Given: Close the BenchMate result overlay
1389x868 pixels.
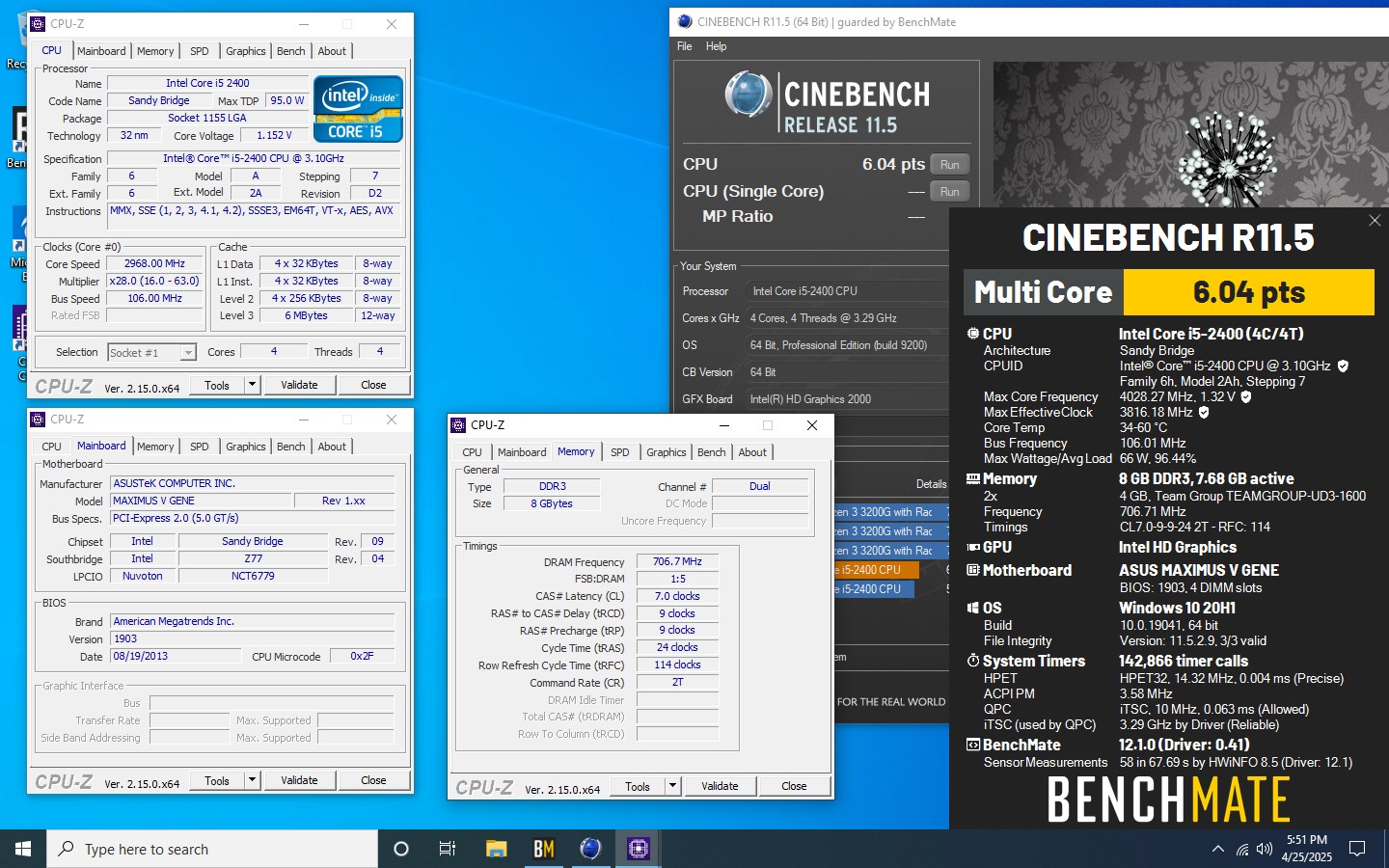Looking at the screenshot, I should (1375, 221).
